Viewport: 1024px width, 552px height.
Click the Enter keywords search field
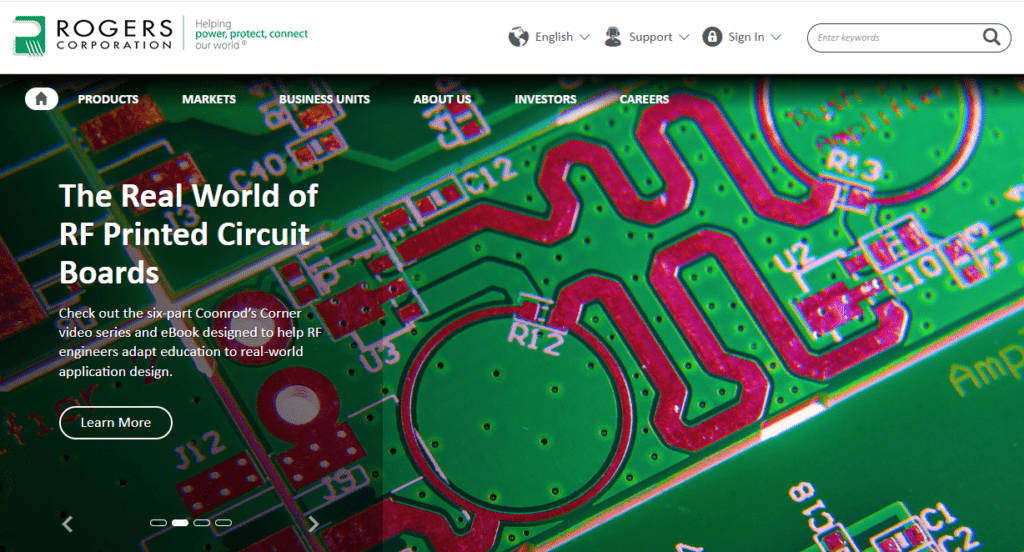(895, 37)
